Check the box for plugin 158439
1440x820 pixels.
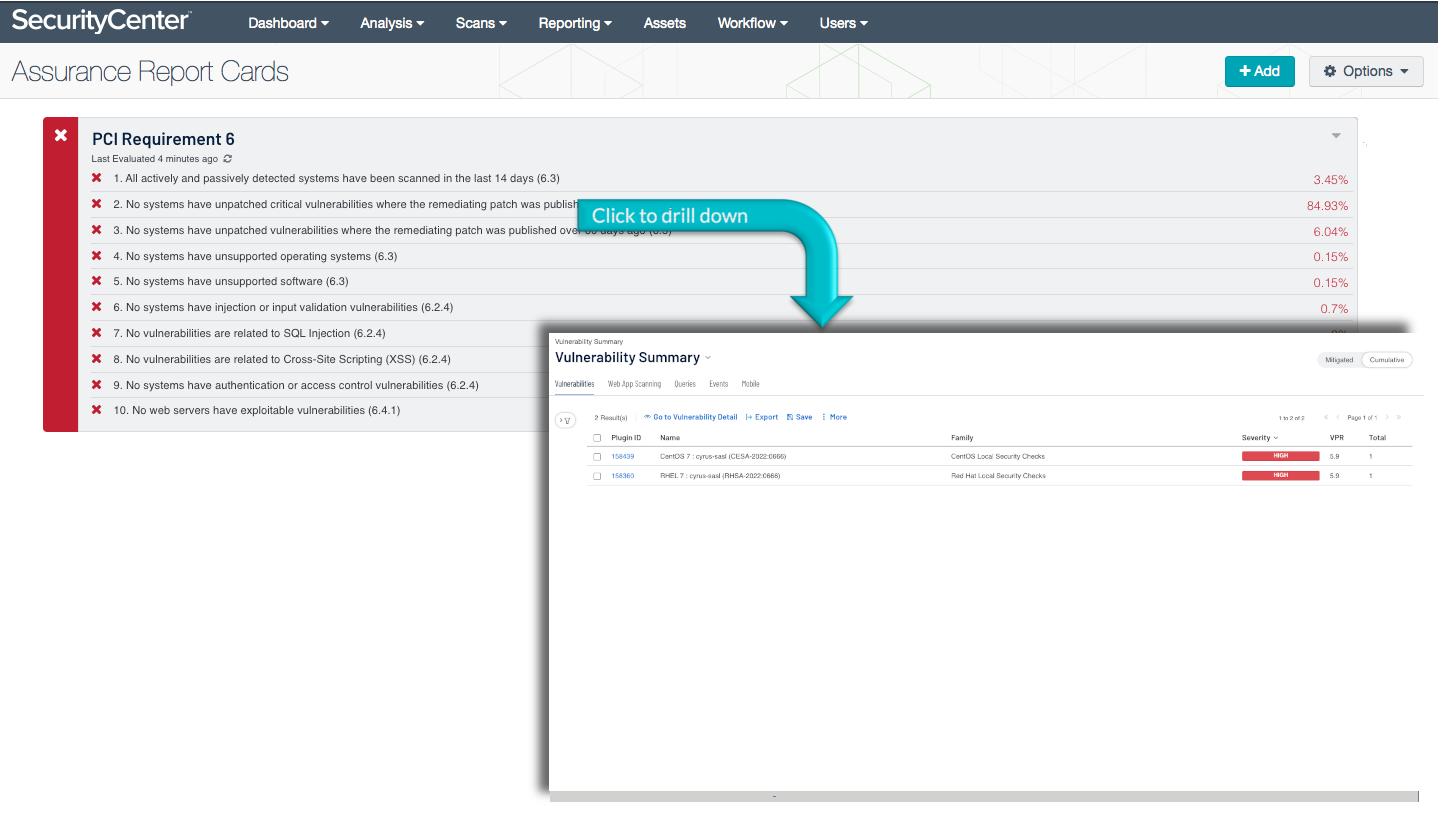click(597, 457)
